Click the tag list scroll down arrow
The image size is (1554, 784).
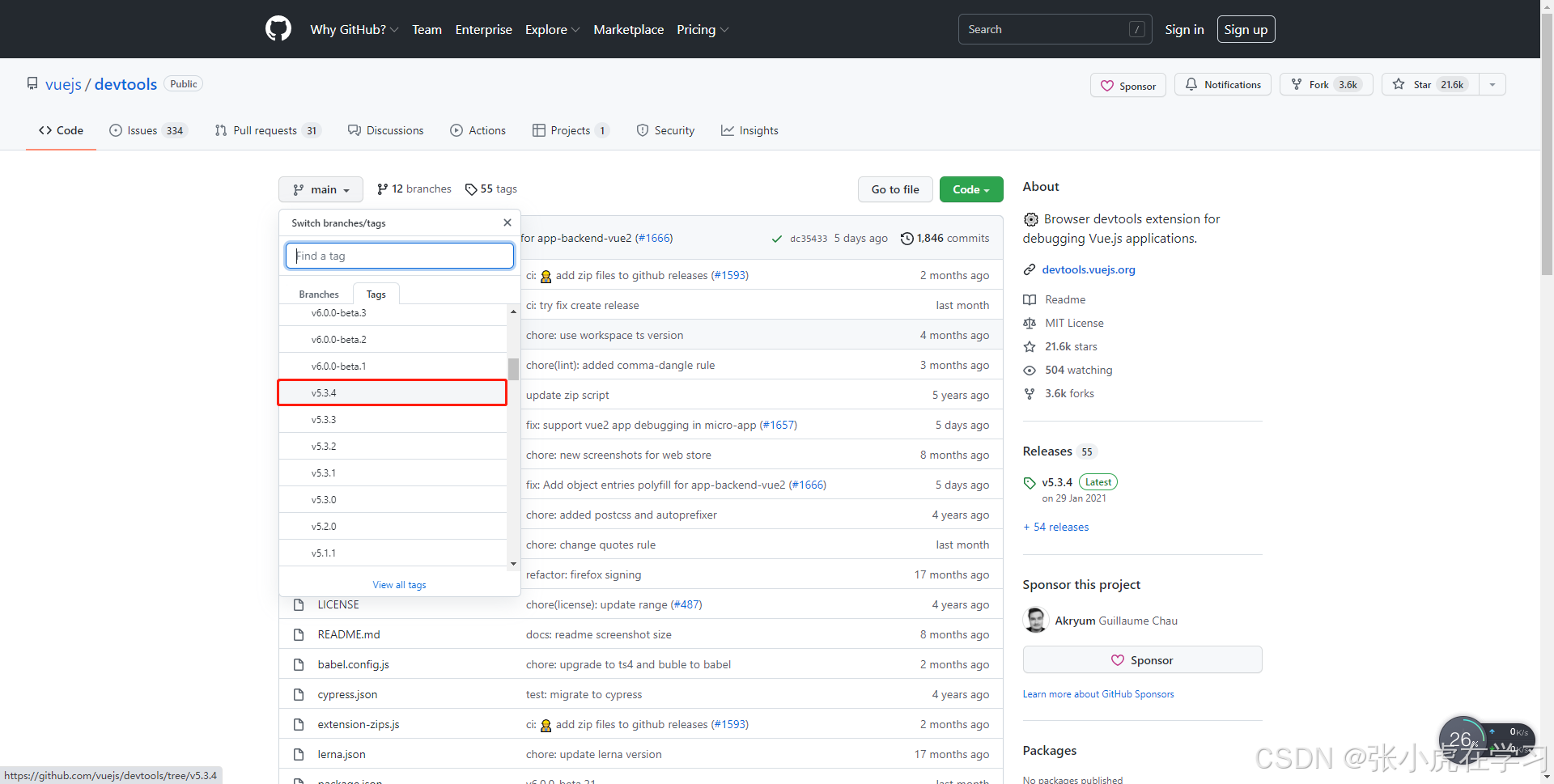tap(513, 564)
